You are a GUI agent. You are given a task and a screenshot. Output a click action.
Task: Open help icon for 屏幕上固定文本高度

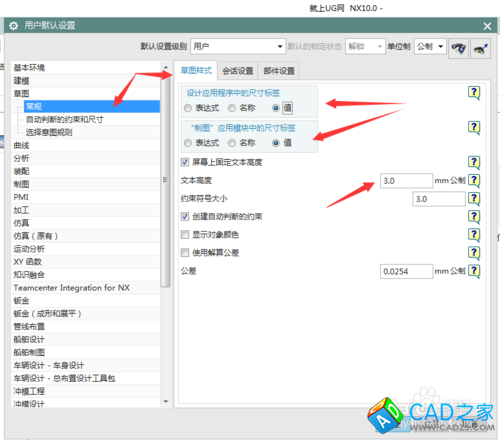click(x=474, y=163)
